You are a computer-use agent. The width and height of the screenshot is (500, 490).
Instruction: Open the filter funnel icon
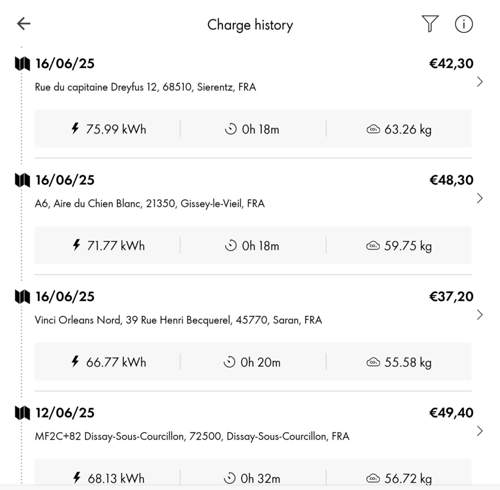(x=430, y=24)
